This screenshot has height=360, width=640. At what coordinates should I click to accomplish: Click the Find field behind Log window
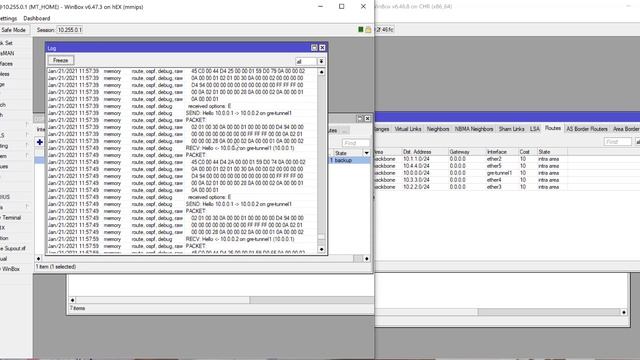[x=356, y=143]
